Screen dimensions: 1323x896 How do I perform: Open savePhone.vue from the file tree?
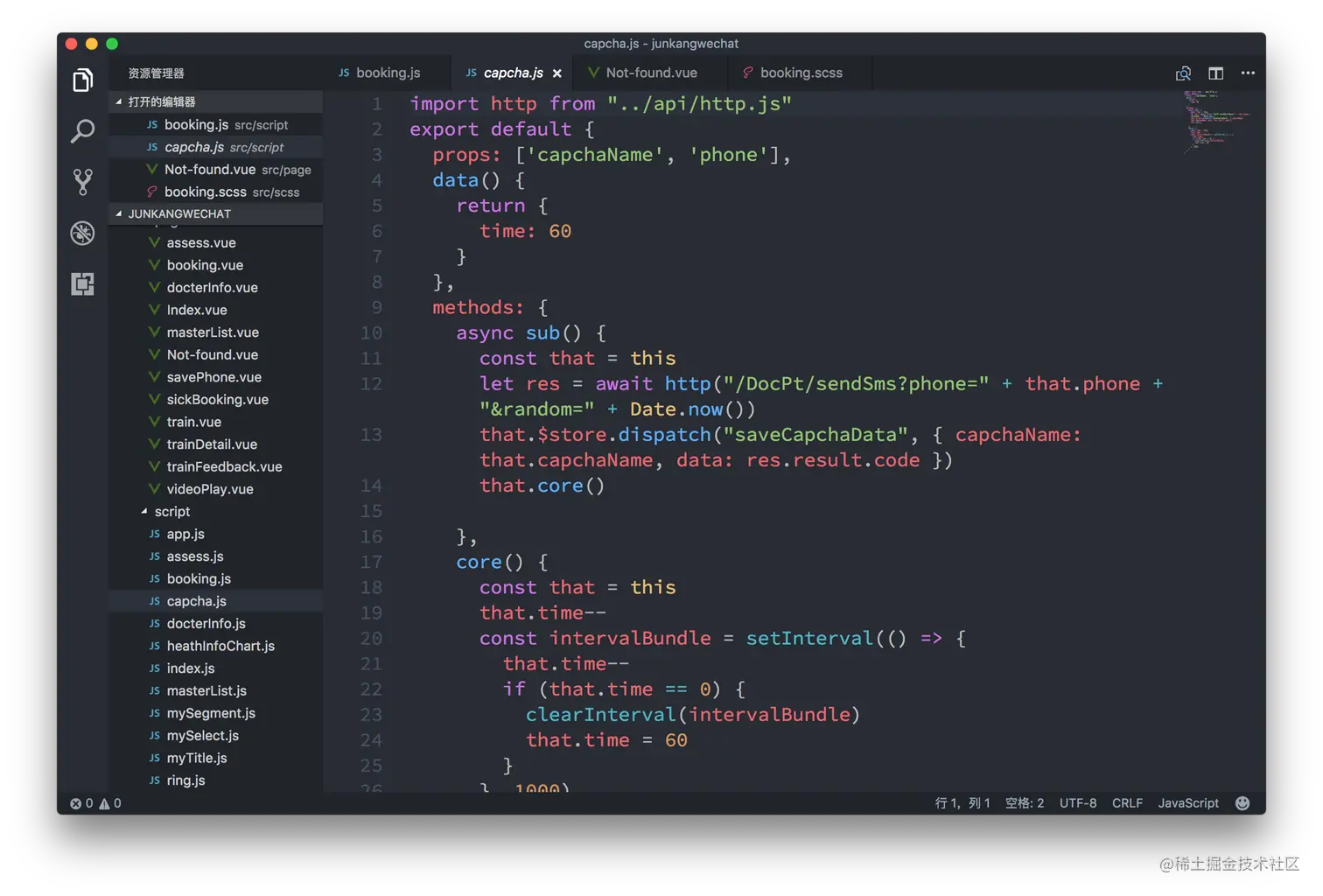215,377
